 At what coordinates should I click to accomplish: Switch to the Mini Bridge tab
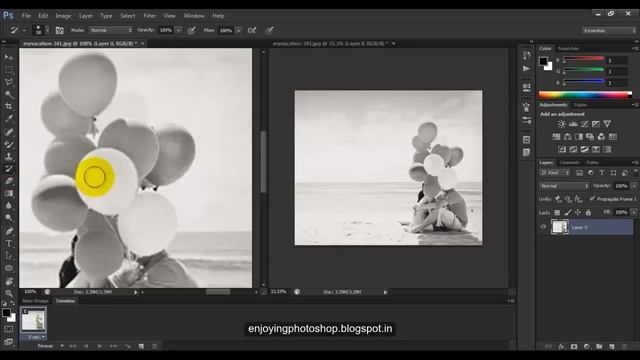pos(35,301)
